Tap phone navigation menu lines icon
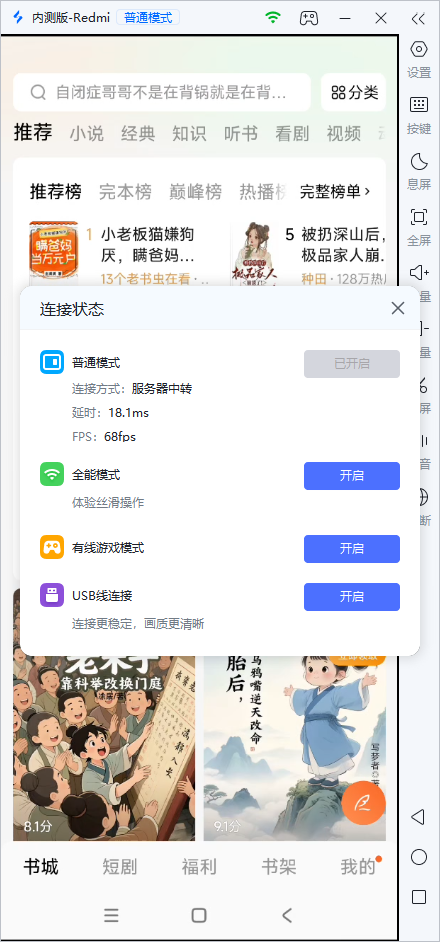The width and height of the screenshot is (440, 942). click(x=111, y=915)
